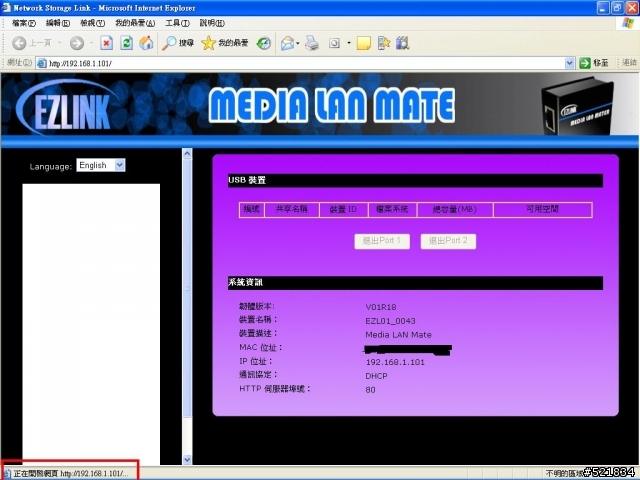
Task: Click the frame scrollbar up arrow
Action: (x=187, y=153)
